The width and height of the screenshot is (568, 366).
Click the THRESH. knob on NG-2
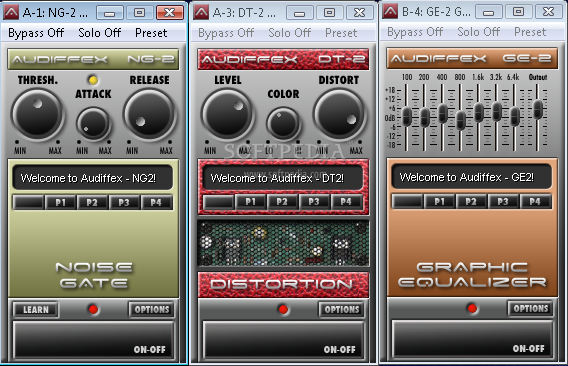(x=38, y=115)
